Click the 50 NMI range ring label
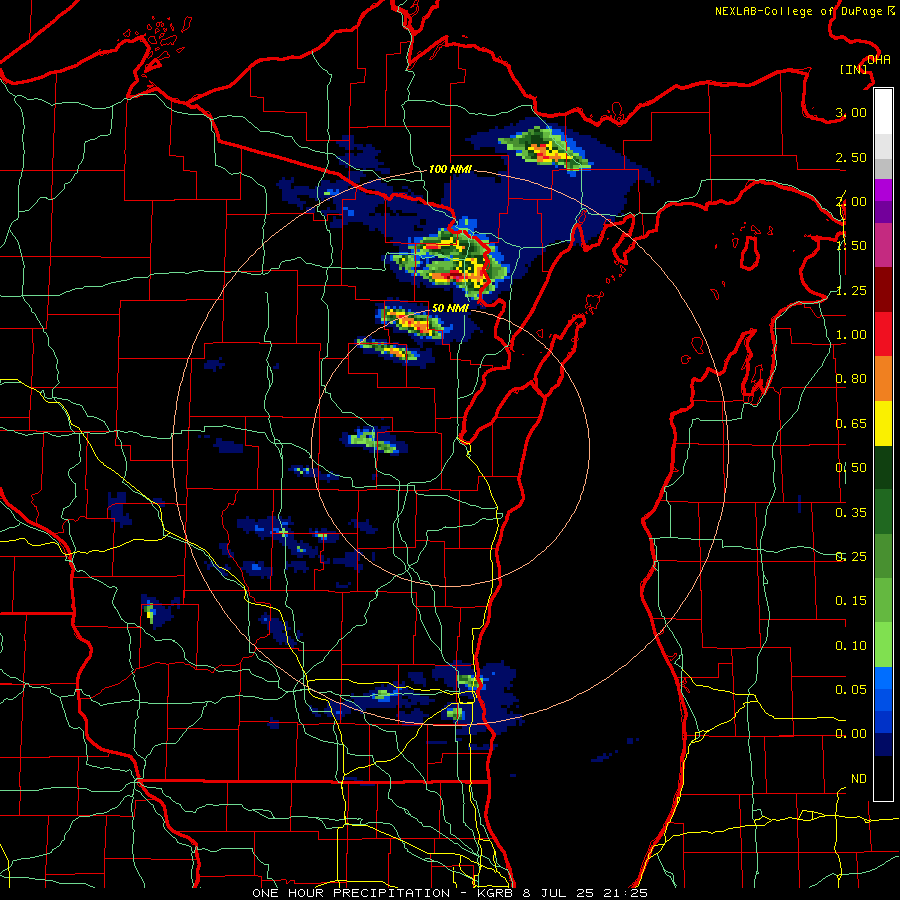 pyautogui.click(x=450, y=308)
